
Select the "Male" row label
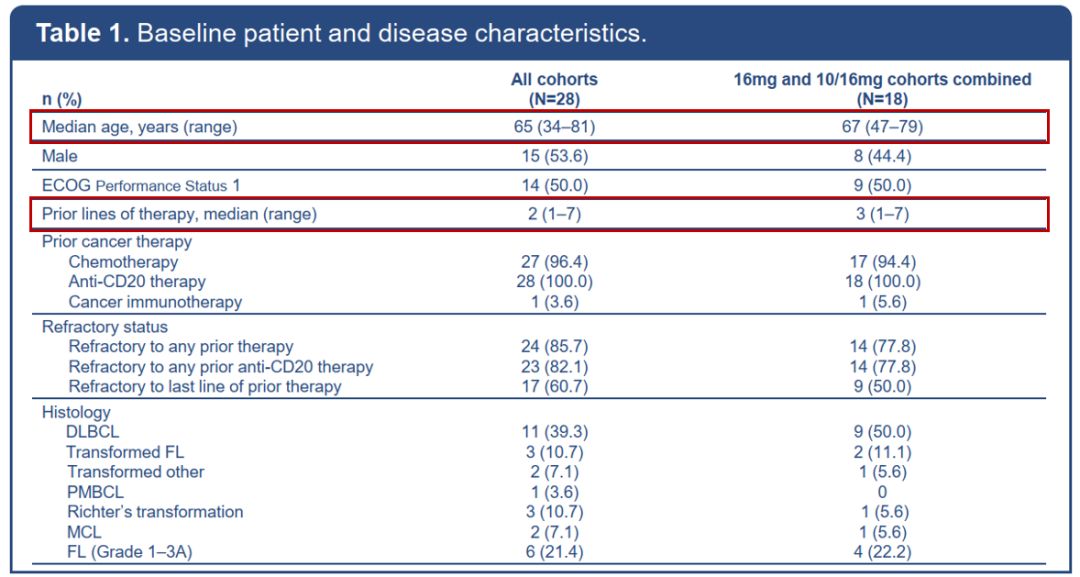click(x=60, y=156)
